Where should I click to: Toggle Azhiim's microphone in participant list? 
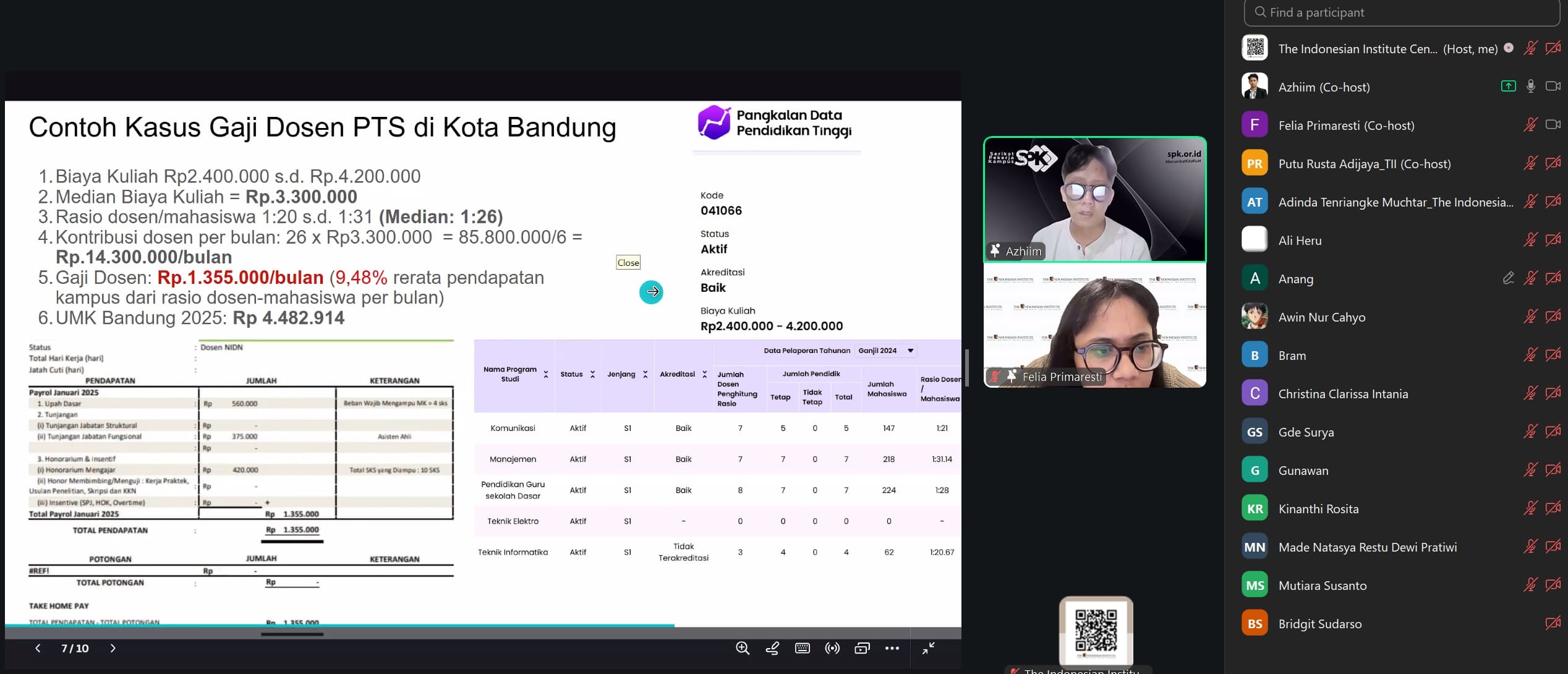[x=1530, y=87]
